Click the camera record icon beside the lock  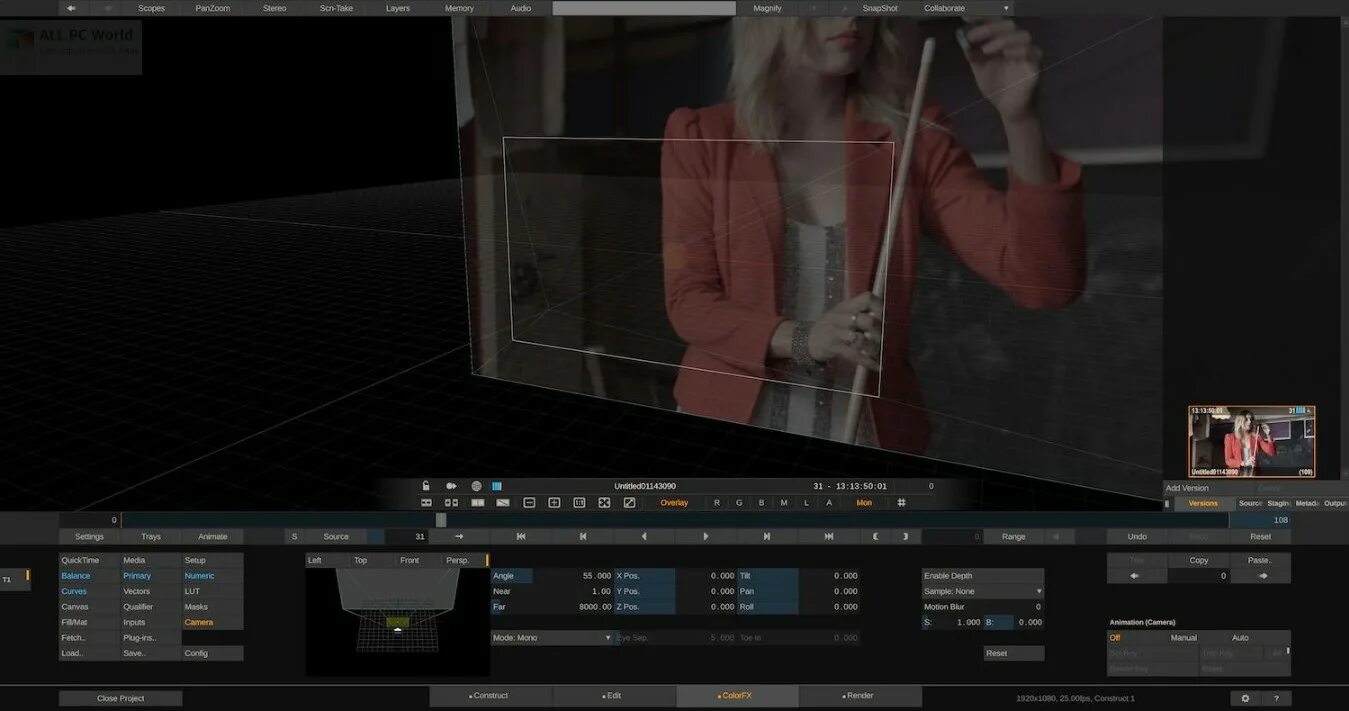click(x=451, y=486)
